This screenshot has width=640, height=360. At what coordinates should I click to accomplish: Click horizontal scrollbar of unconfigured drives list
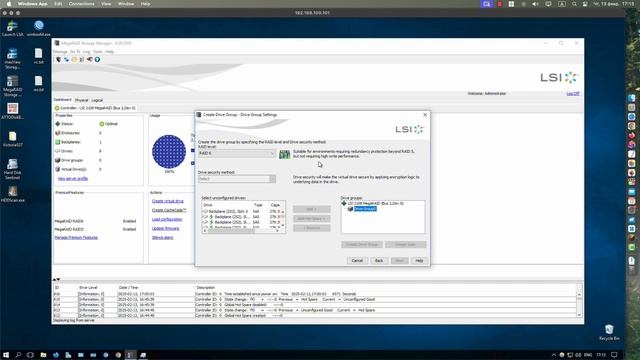click(x=241, y=231)
